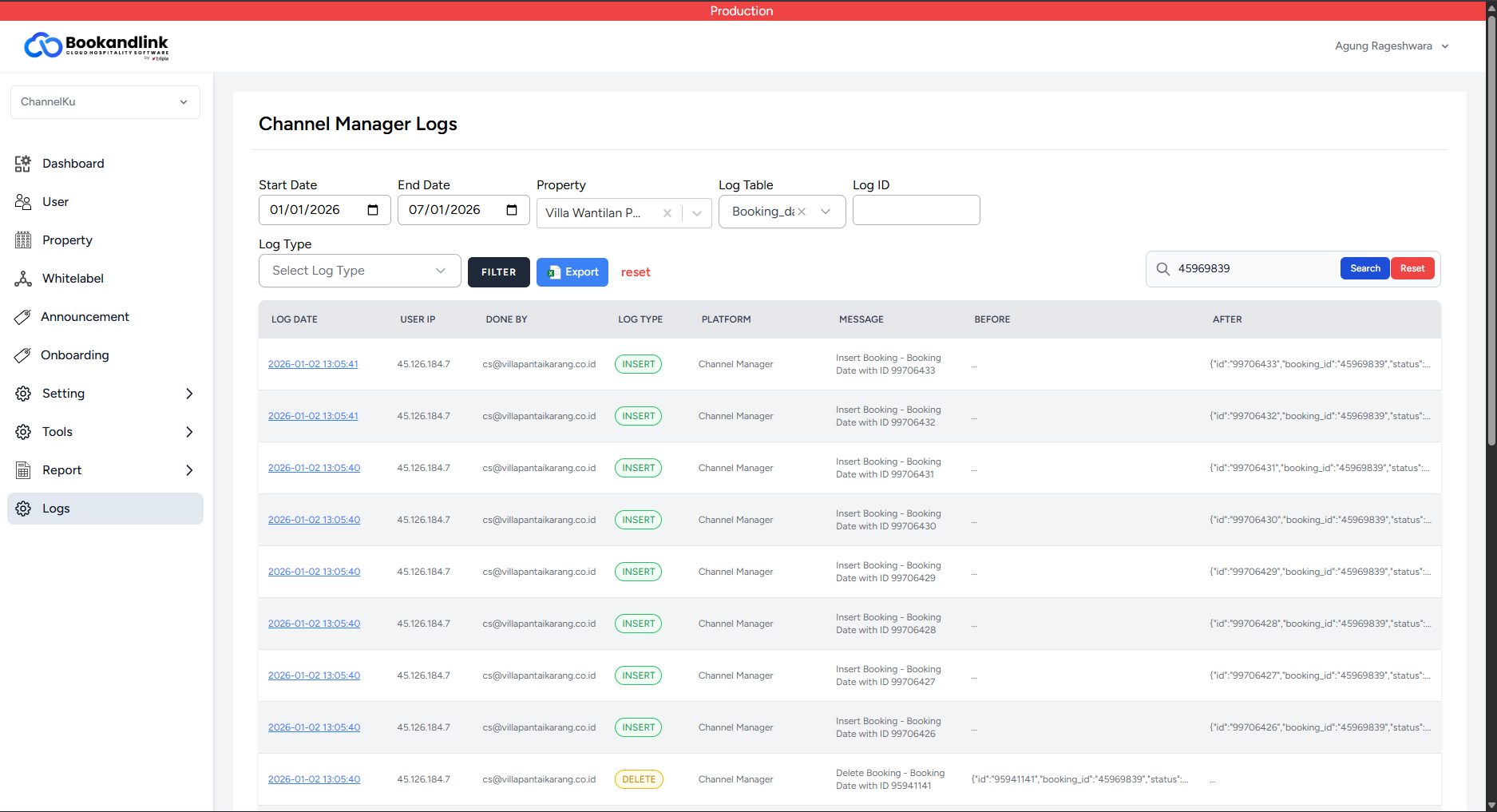Click message 'Date with ID 99706427'
Viewport: 1497px width, 812px height.
(x=885, y=682)
